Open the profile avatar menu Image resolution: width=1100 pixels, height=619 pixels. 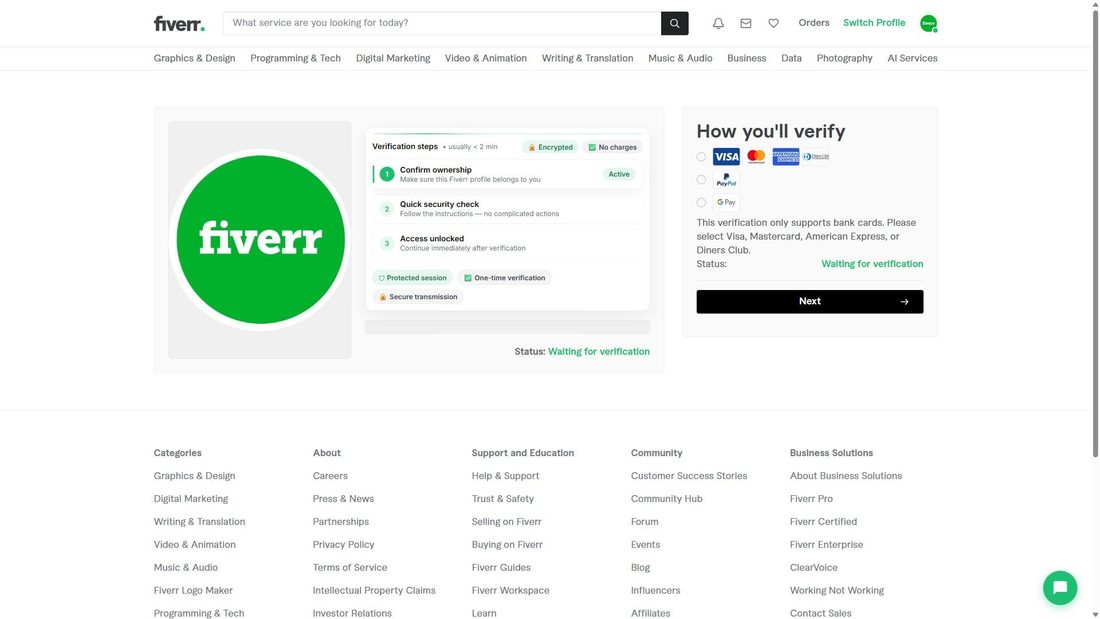point(928,23)
